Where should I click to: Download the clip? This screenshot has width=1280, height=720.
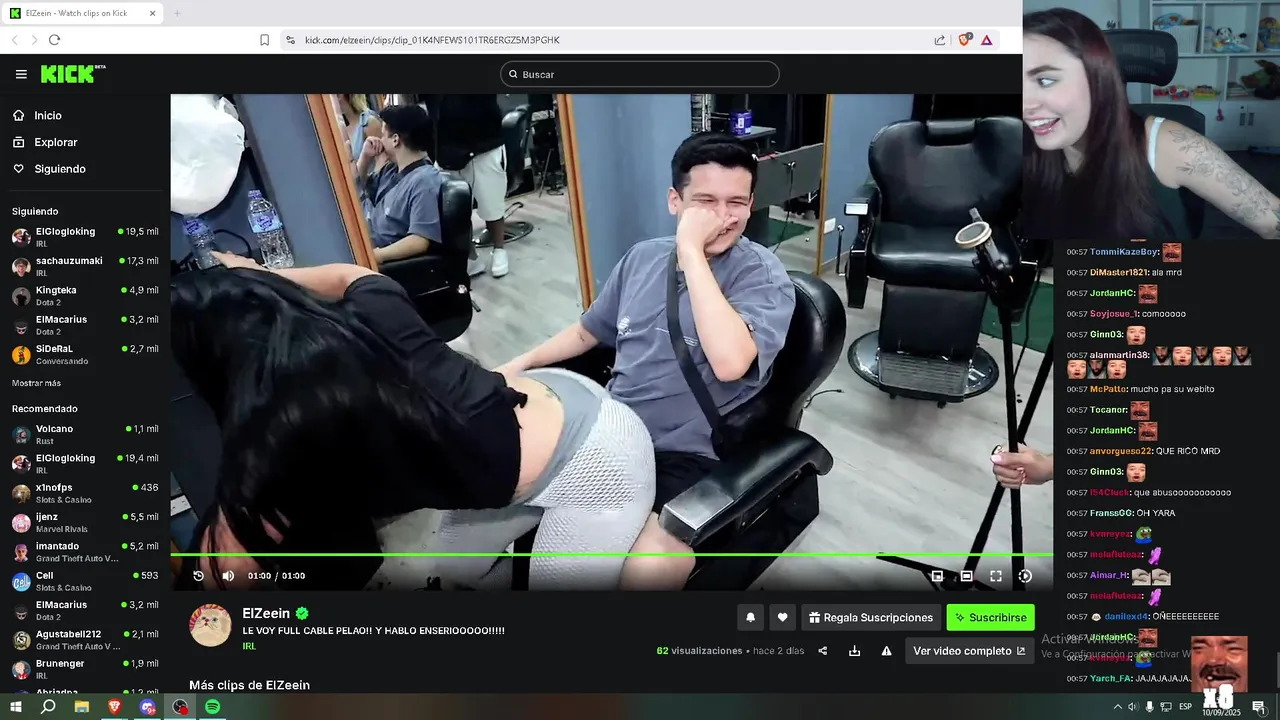tap(854, 651)
